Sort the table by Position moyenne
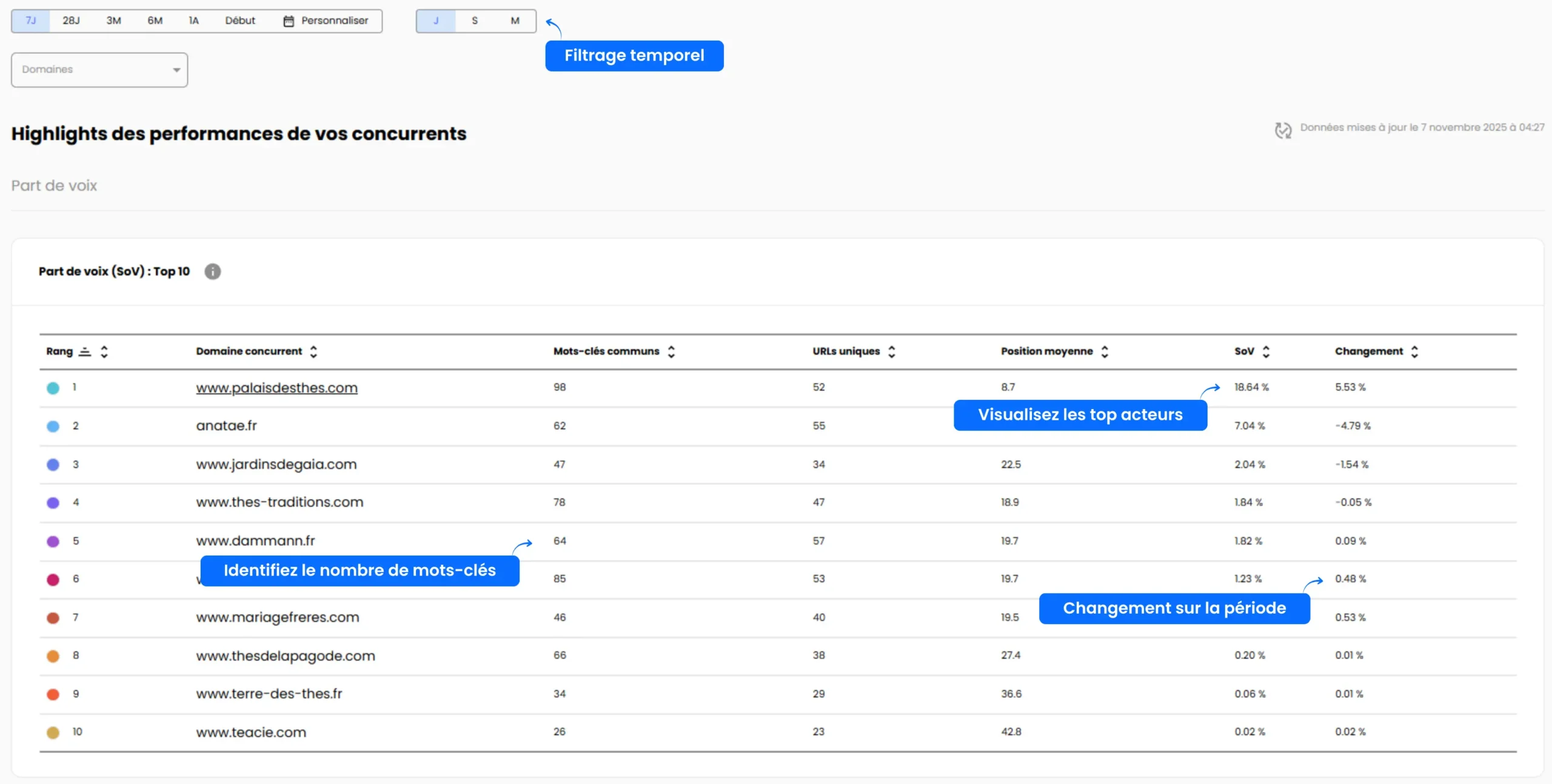 [1105, 351]
